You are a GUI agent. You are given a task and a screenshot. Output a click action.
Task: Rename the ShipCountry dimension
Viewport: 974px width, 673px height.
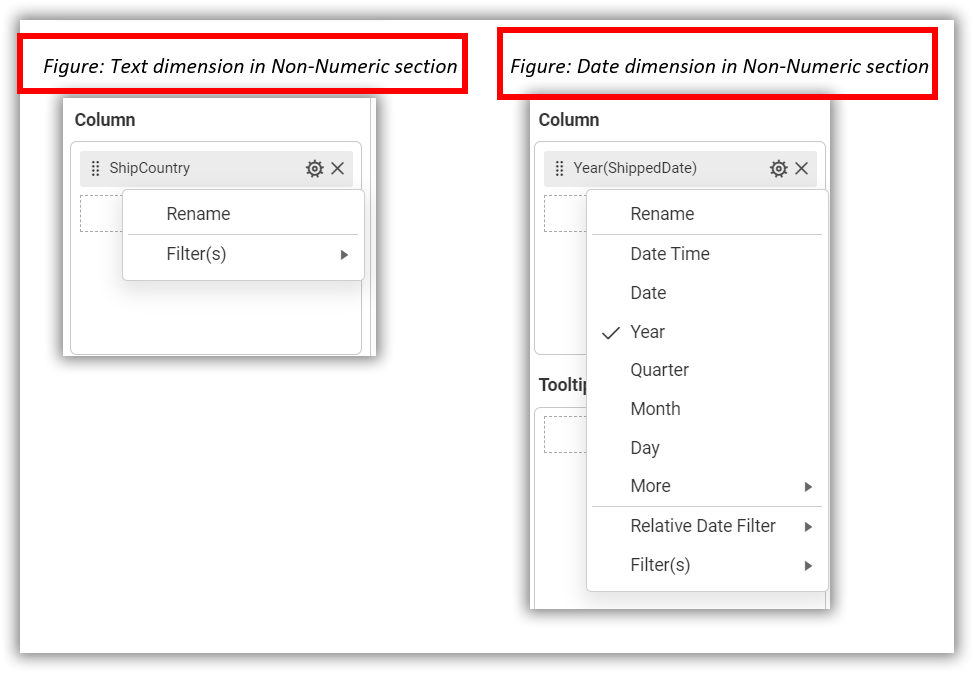(x=198, y=213)
